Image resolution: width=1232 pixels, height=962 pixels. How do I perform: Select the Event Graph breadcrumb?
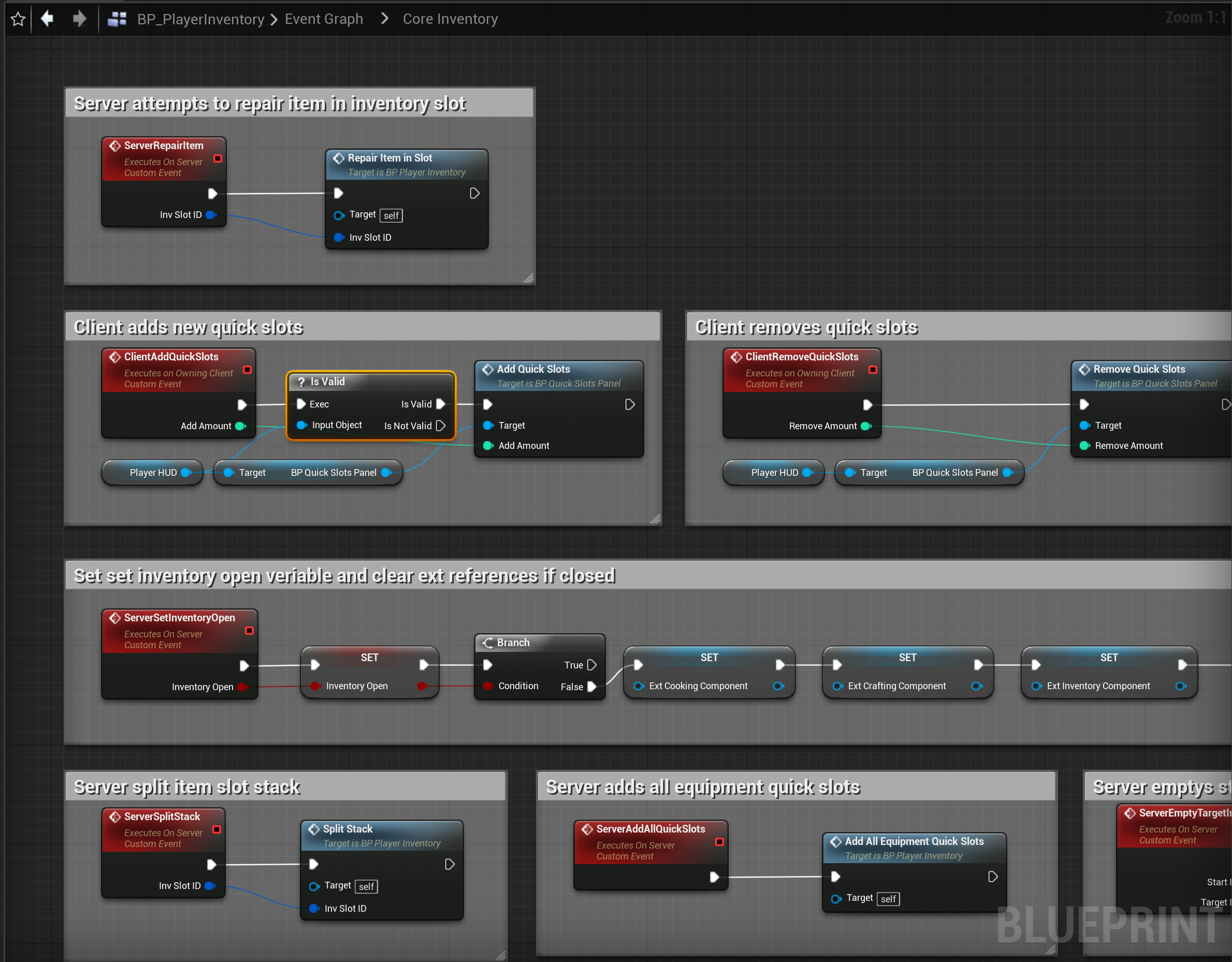[x=324, y=19]
